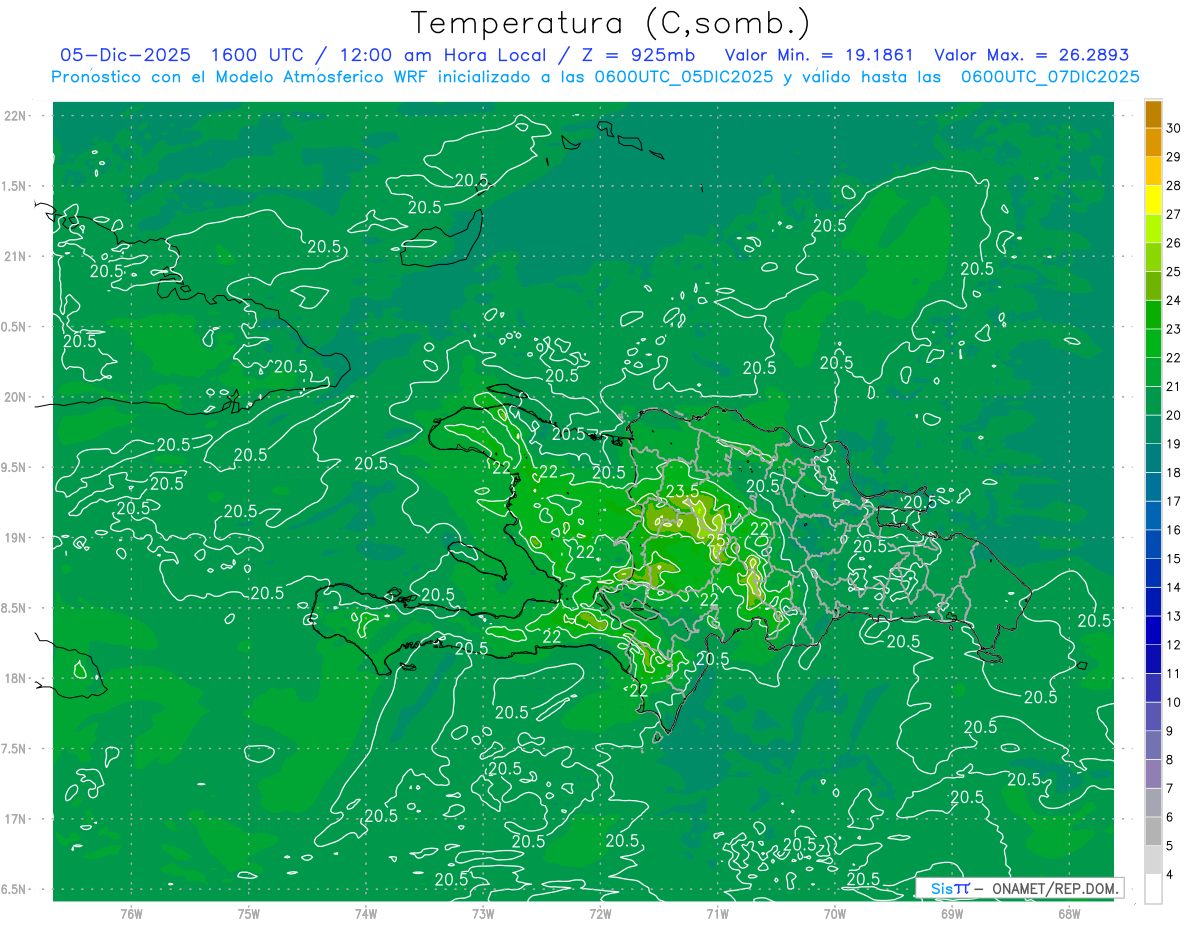
Task: Click the color scale swatch between 25 and 26
Action: coord(1153,257)
